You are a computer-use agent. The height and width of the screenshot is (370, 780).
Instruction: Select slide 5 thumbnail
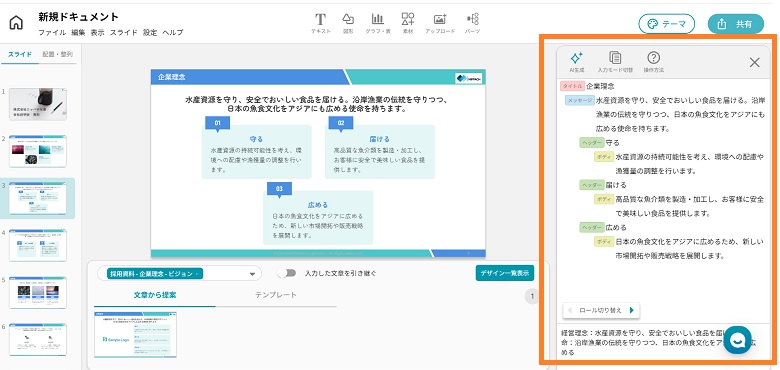click(38, 292)
